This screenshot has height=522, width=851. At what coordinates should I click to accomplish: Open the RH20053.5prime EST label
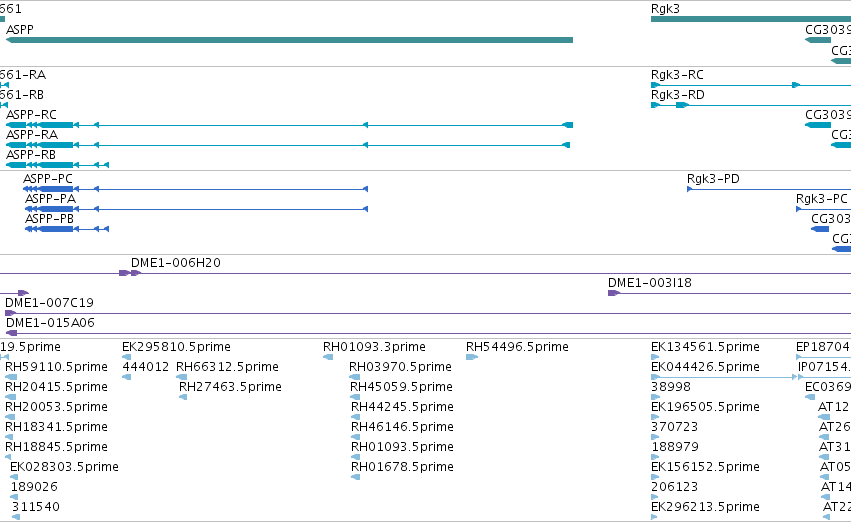(x=56, y=407)
